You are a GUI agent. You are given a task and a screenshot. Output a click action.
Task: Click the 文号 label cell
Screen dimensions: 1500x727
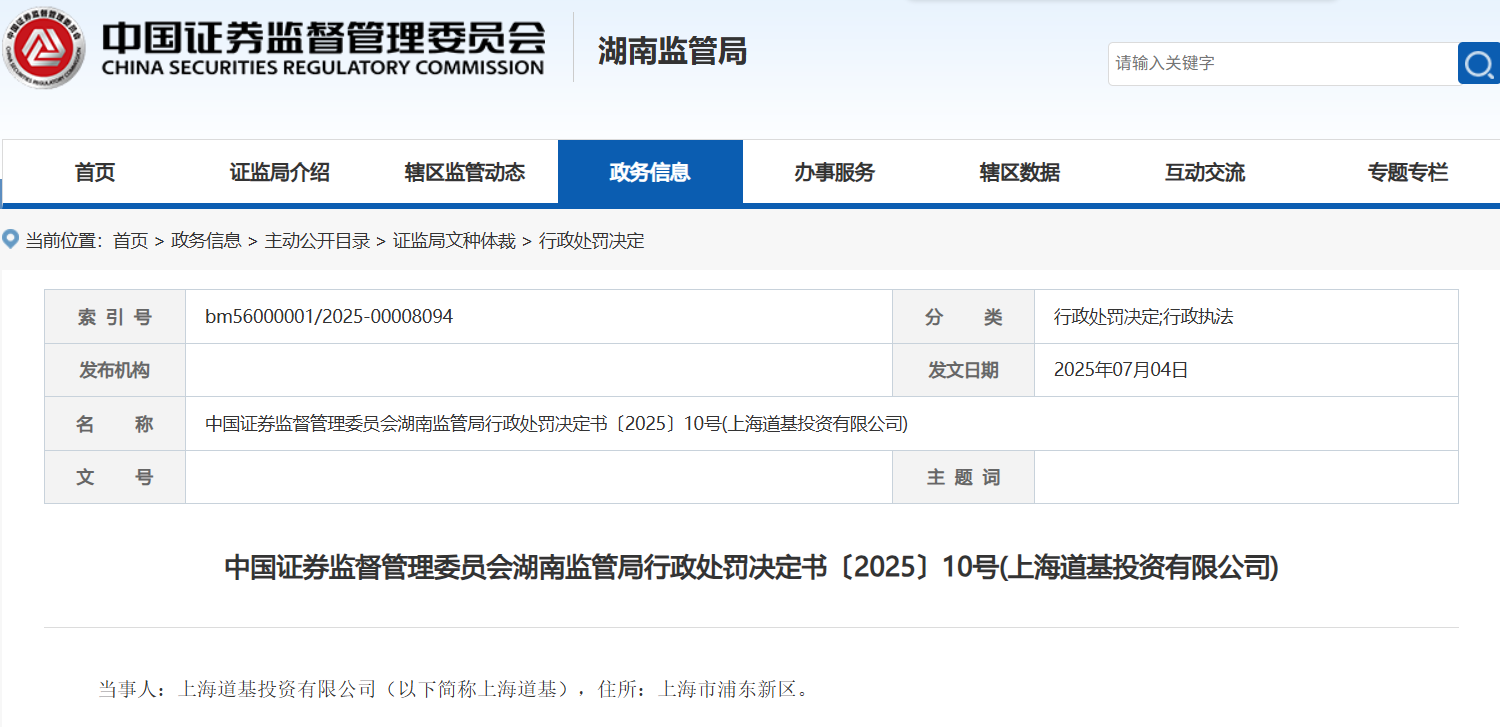pyautogui.click(x=115, y=477)
